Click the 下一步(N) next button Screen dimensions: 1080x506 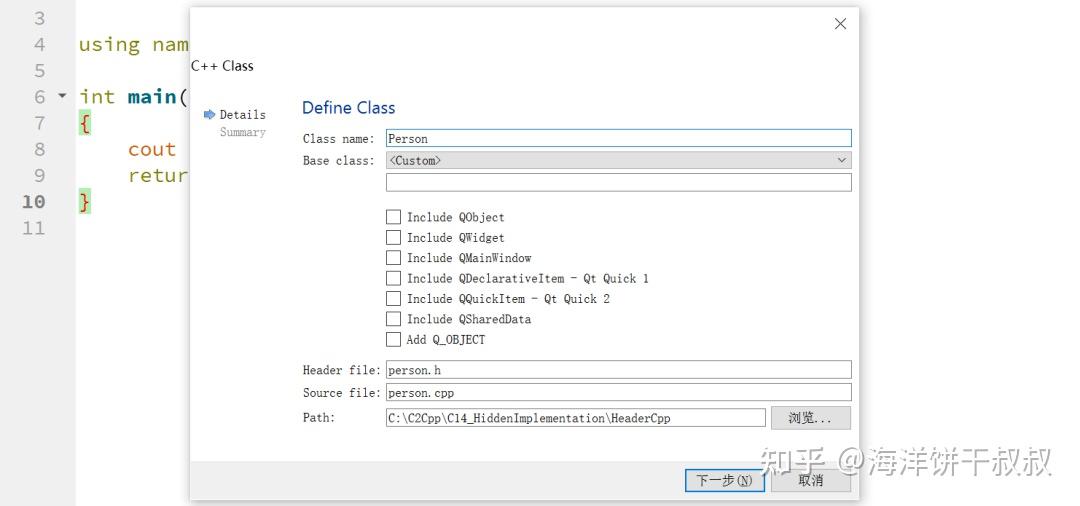point(725,480)
